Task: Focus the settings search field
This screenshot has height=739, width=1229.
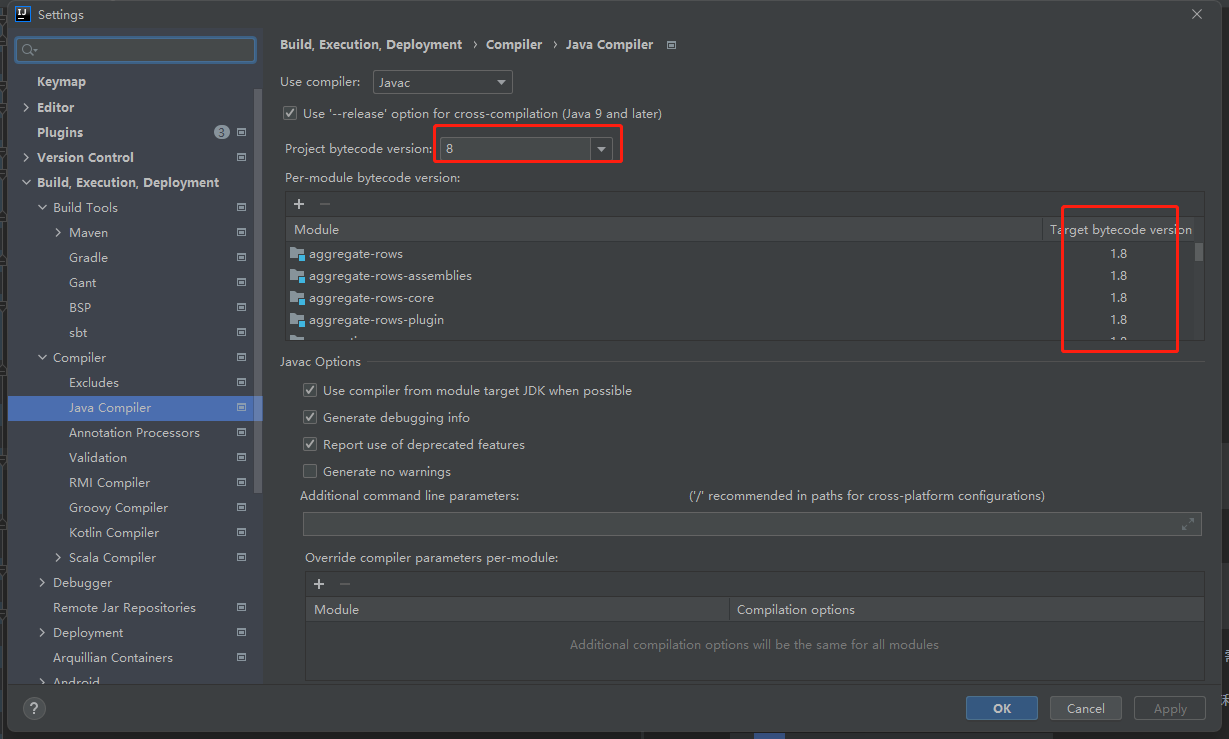Action: pos(135,50)
